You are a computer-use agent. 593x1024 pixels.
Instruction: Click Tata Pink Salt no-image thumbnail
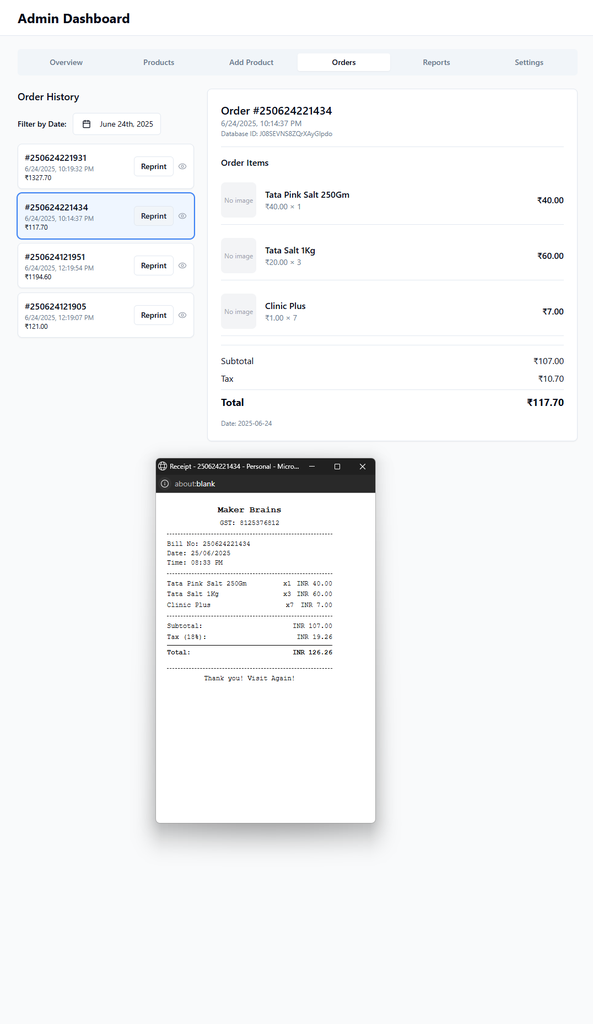pyautogui.click(x=238, y=200)
